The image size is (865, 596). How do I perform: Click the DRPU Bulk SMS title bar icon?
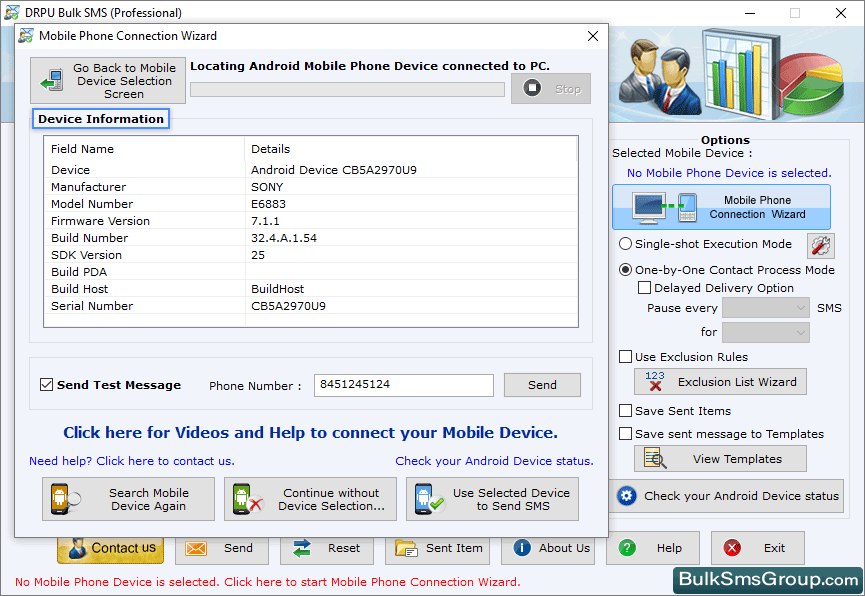tap(12, 12)
